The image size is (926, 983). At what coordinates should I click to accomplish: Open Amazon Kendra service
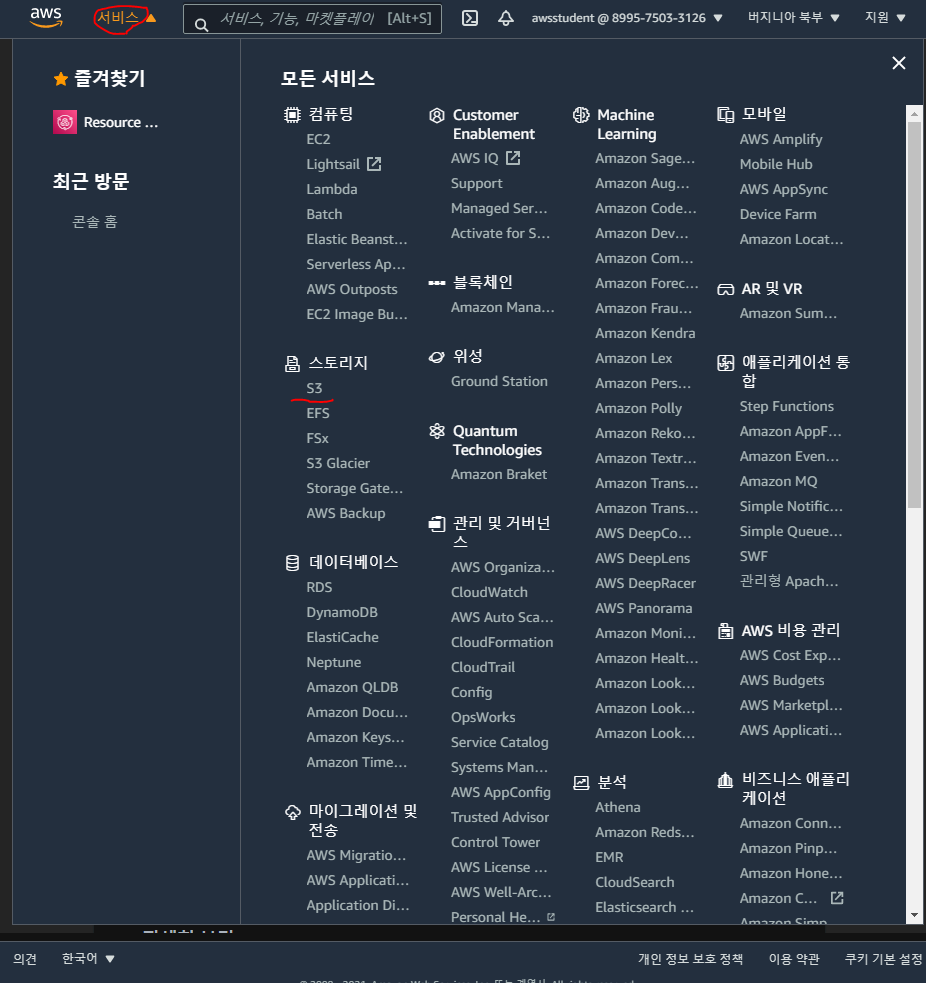(x=645, y=334)
